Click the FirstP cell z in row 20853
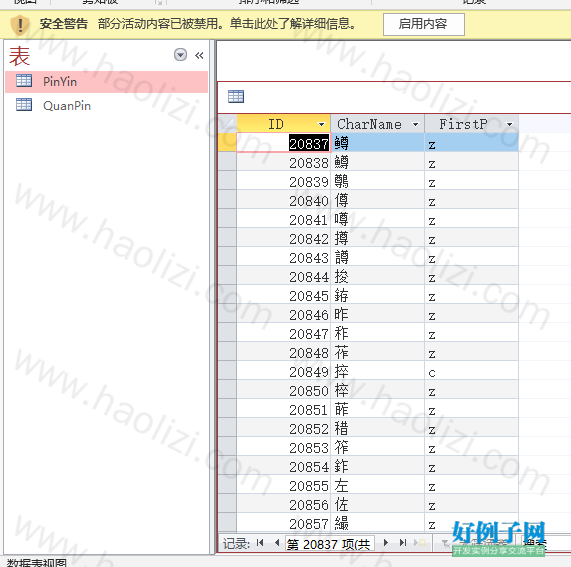Image resolution: width=571 pixels, height=567 pixels. 472,447
